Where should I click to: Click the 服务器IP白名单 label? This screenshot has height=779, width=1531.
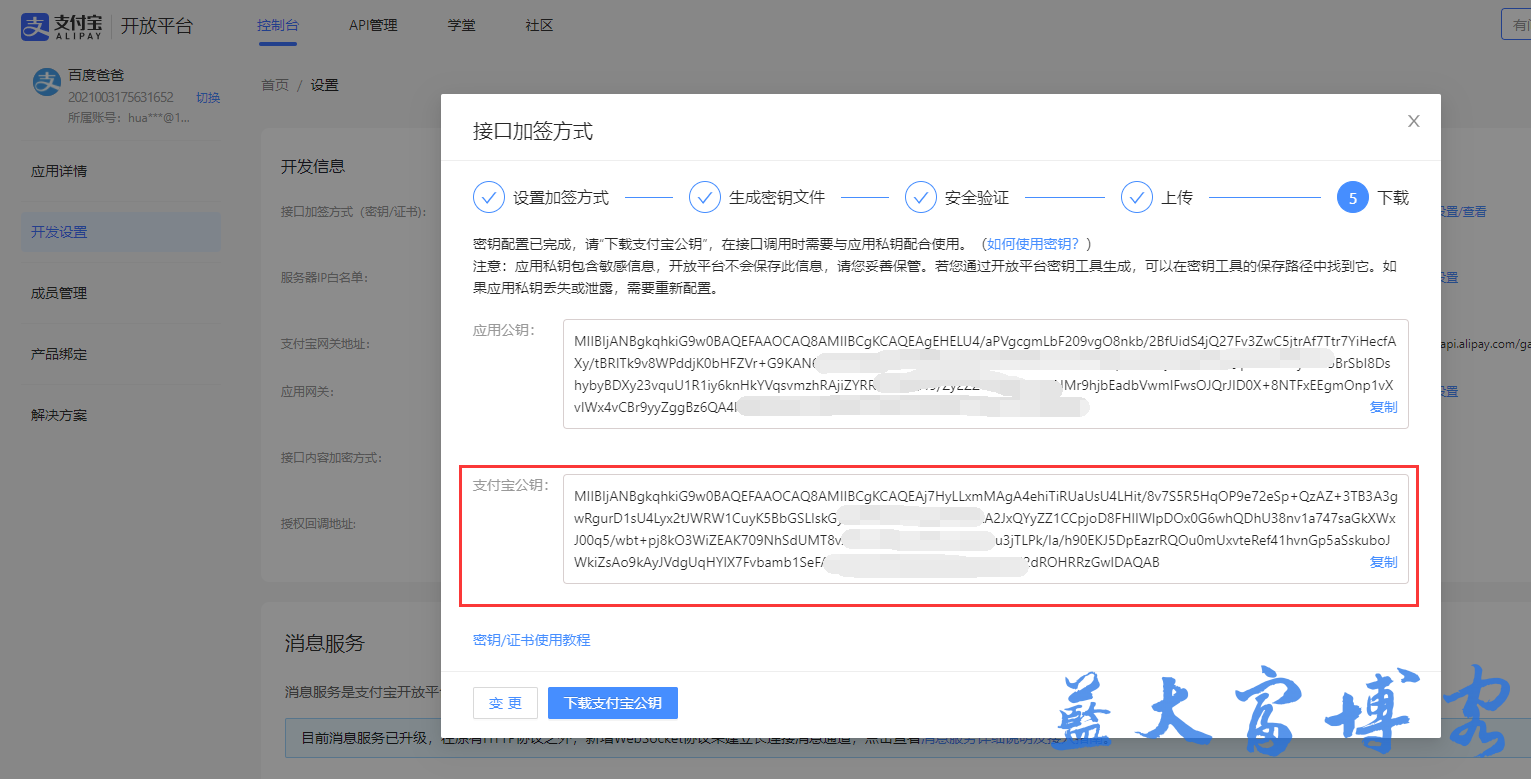[x=325, y=277]
